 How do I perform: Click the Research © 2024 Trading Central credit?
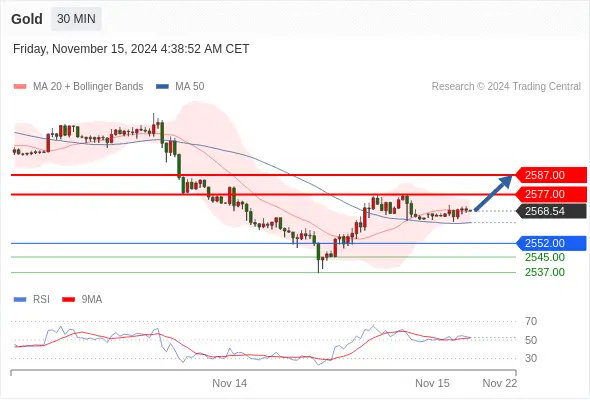point(506,87)
